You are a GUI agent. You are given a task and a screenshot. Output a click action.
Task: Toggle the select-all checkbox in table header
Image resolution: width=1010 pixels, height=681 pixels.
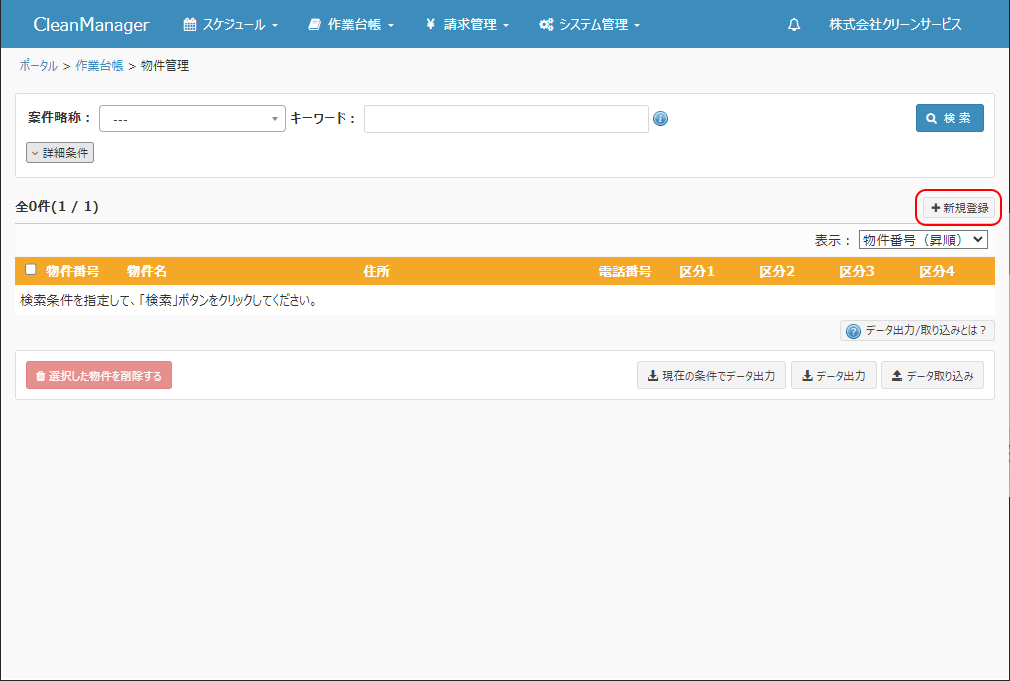pyautogui.click(x=31, y=270)
